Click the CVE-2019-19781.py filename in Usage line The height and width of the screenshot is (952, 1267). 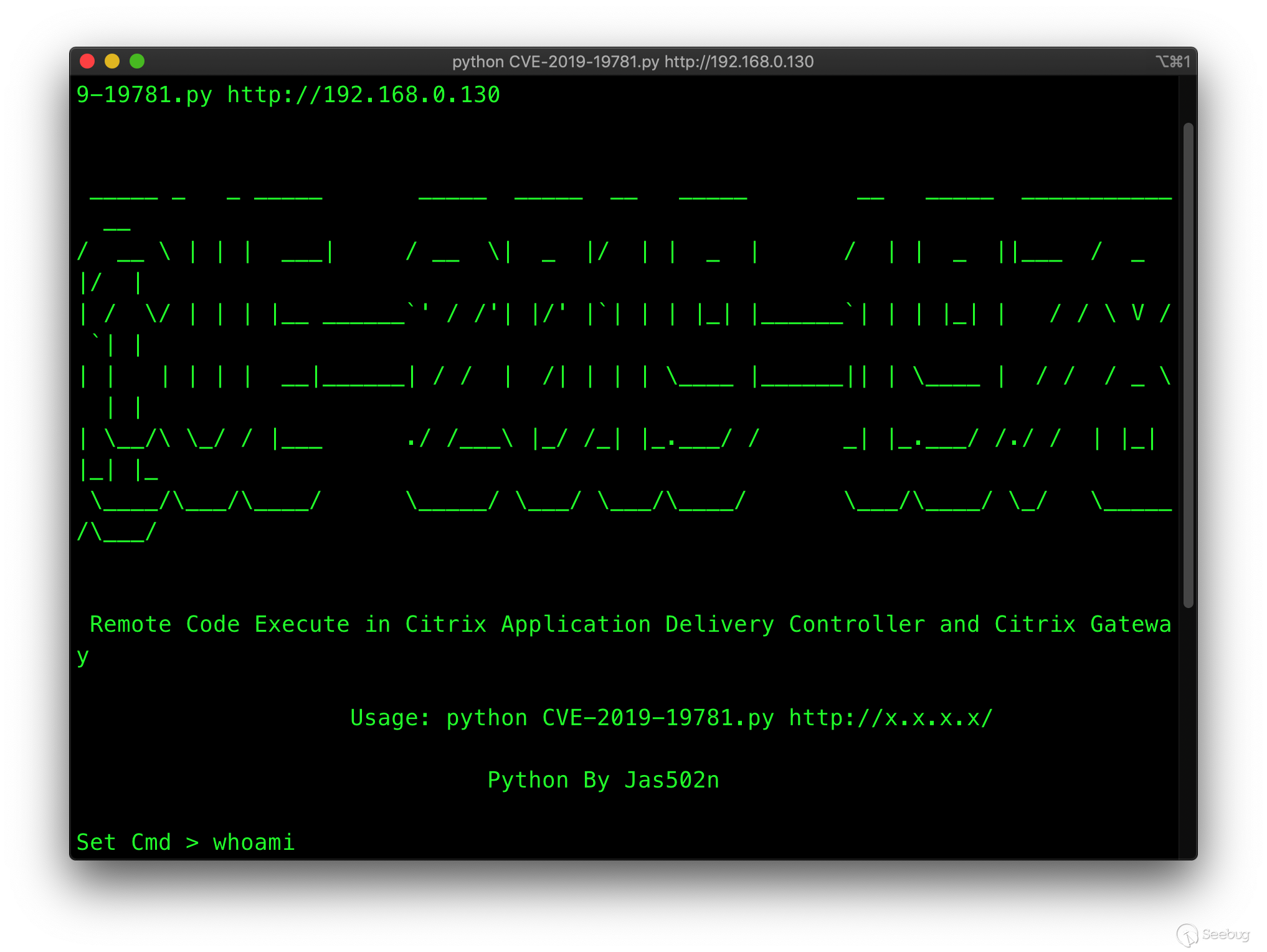(658, 718)
